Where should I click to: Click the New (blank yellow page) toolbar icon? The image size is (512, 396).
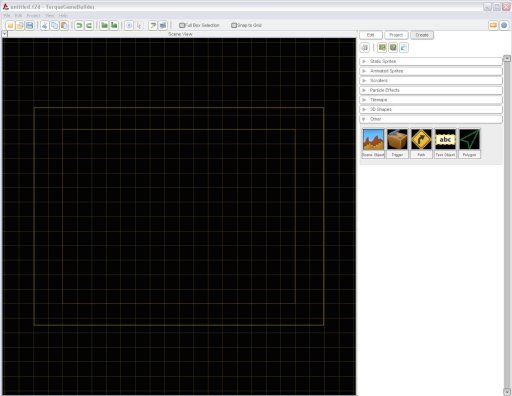[10, 25]
